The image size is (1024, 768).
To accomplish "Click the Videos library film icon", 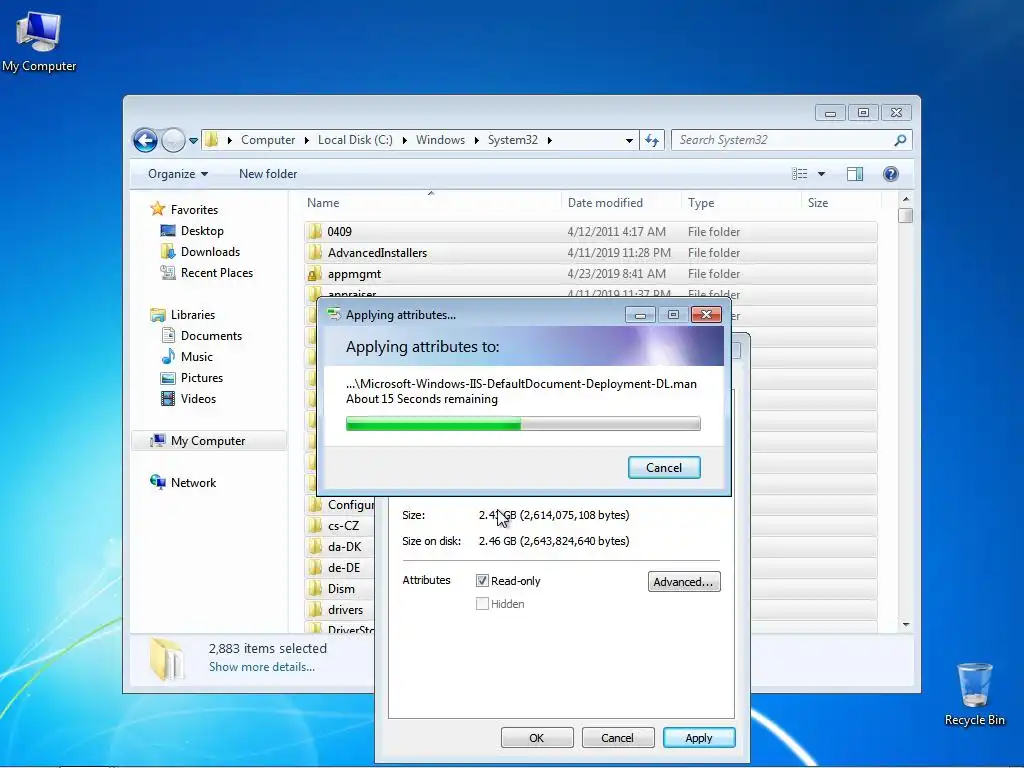I will point(168,398).
